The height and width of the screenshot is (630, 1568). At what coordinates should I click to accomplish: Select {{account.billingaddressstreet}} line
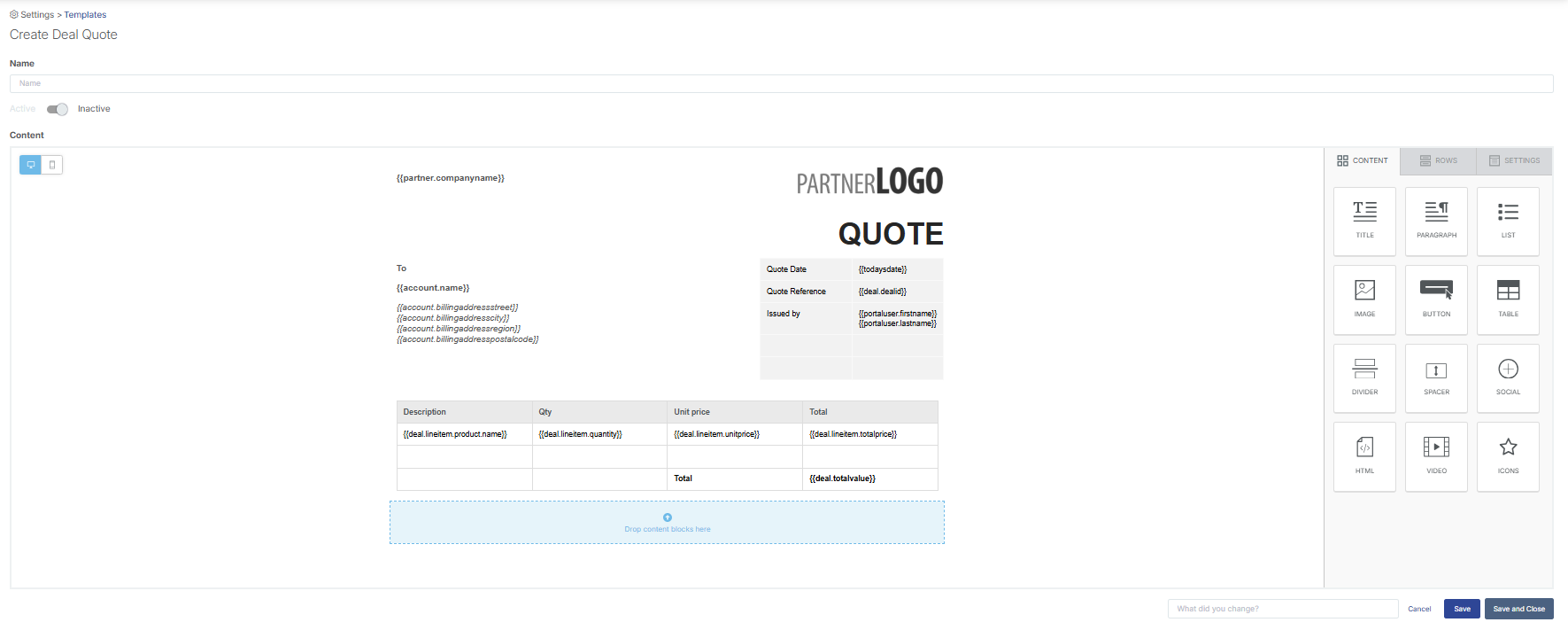(458, 307)
